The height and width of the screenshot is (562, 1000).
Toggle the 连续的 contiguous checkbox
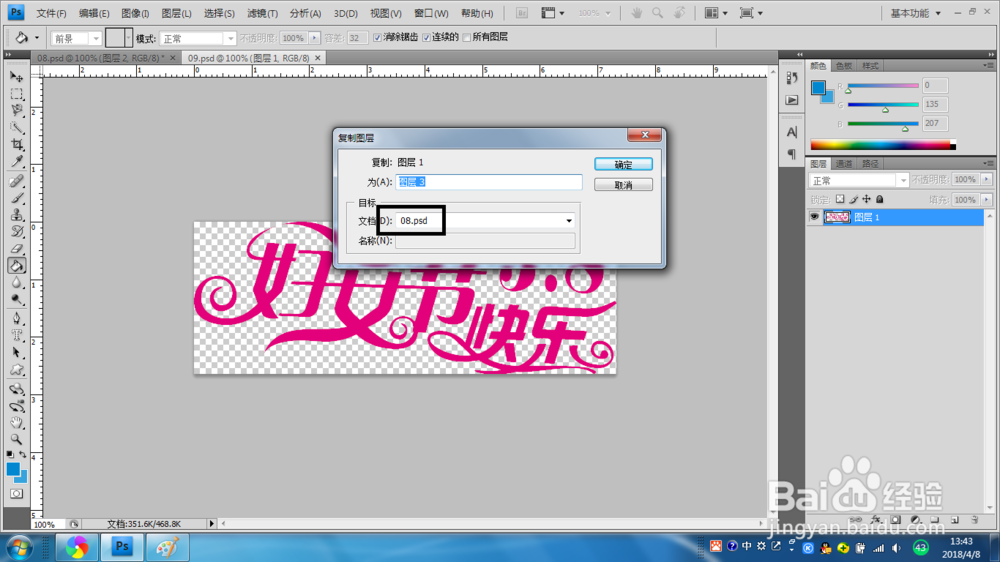click(427, 38)
